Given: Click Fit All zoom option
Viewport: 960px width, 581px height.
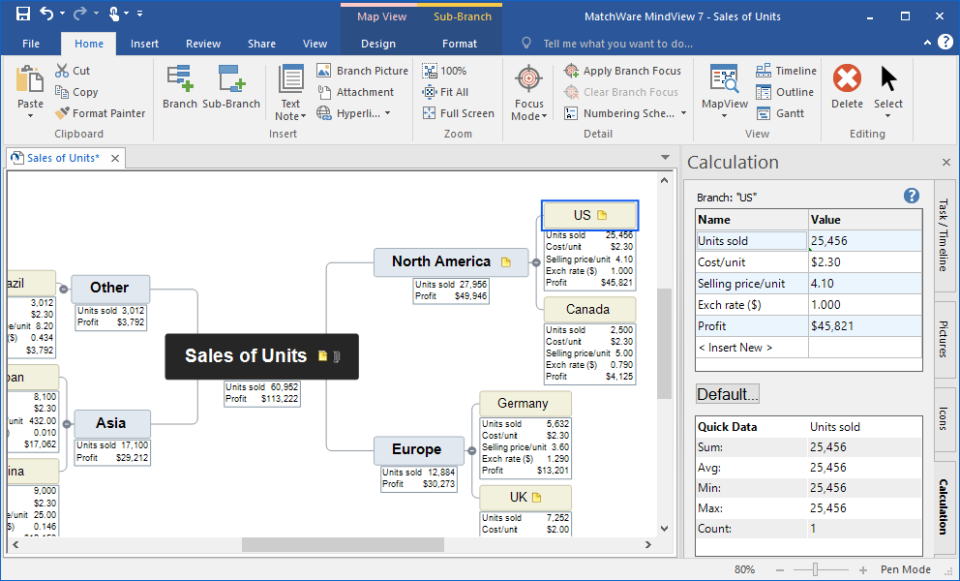Looking at the screenshot, I should (448, 91).
